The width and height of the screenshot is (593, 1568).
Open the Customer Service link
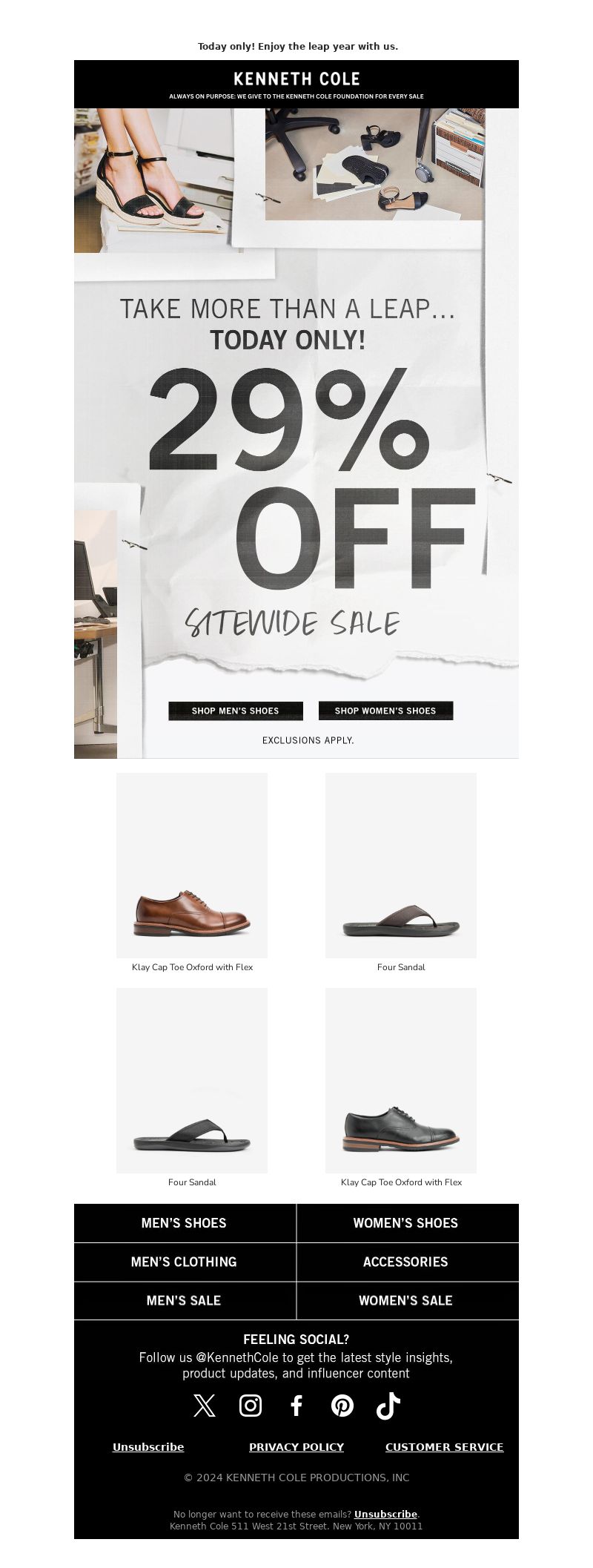444,1446
